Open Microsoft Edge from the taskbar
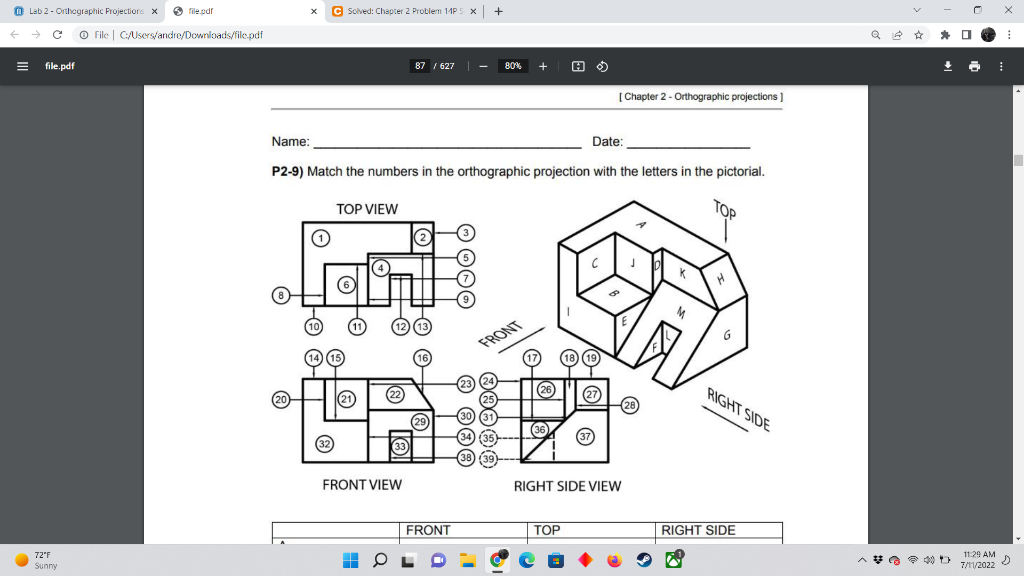 [525, 562]
